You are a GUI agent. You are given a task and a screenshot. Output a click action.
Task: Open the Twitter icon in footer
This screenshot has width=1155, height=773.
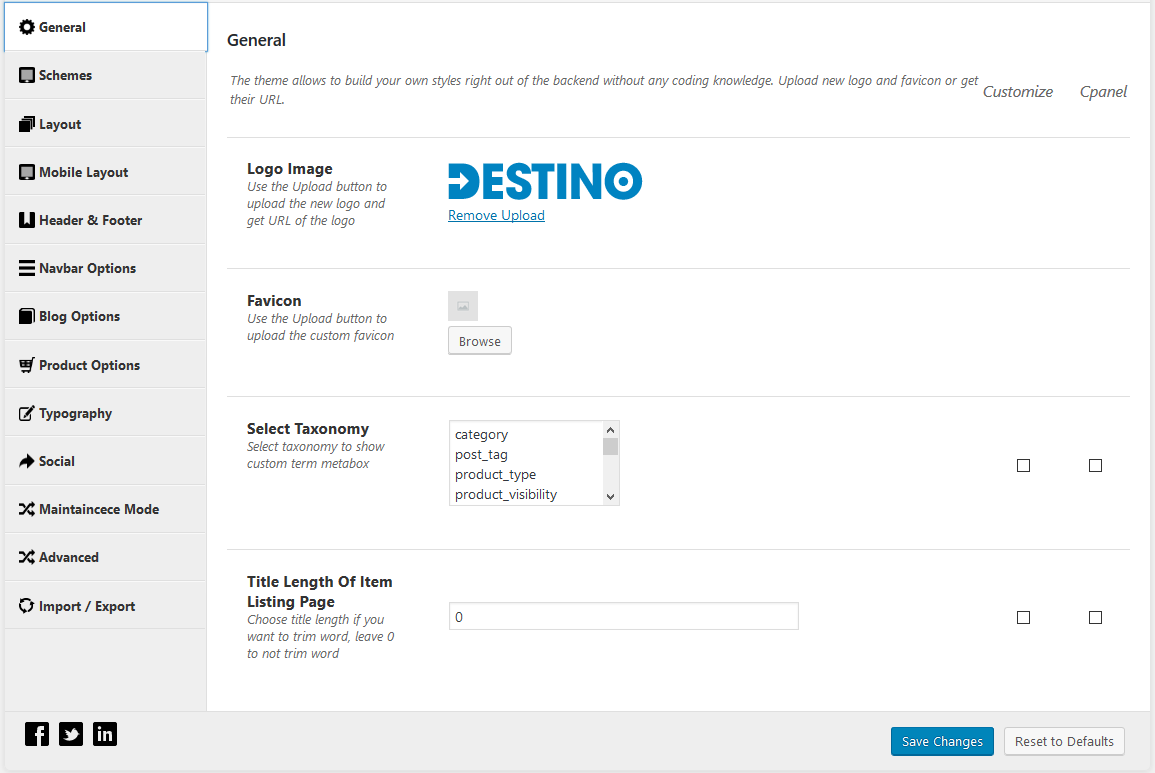tap(71, 734)
